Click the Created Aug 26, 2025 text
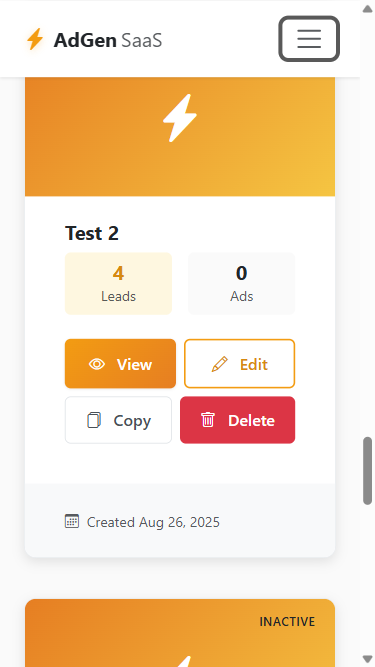Screen dimensions: 375x667 (153, 522)
